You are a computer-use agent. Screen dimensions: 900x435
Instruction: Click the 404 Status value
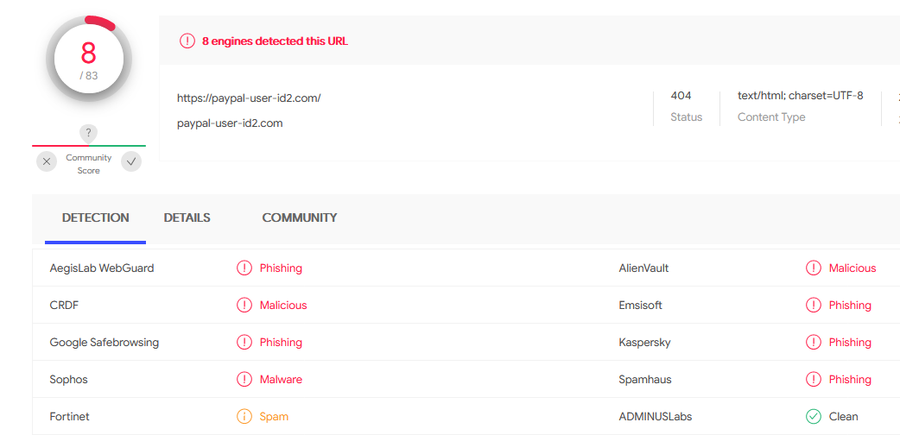(x=681, y=96)
